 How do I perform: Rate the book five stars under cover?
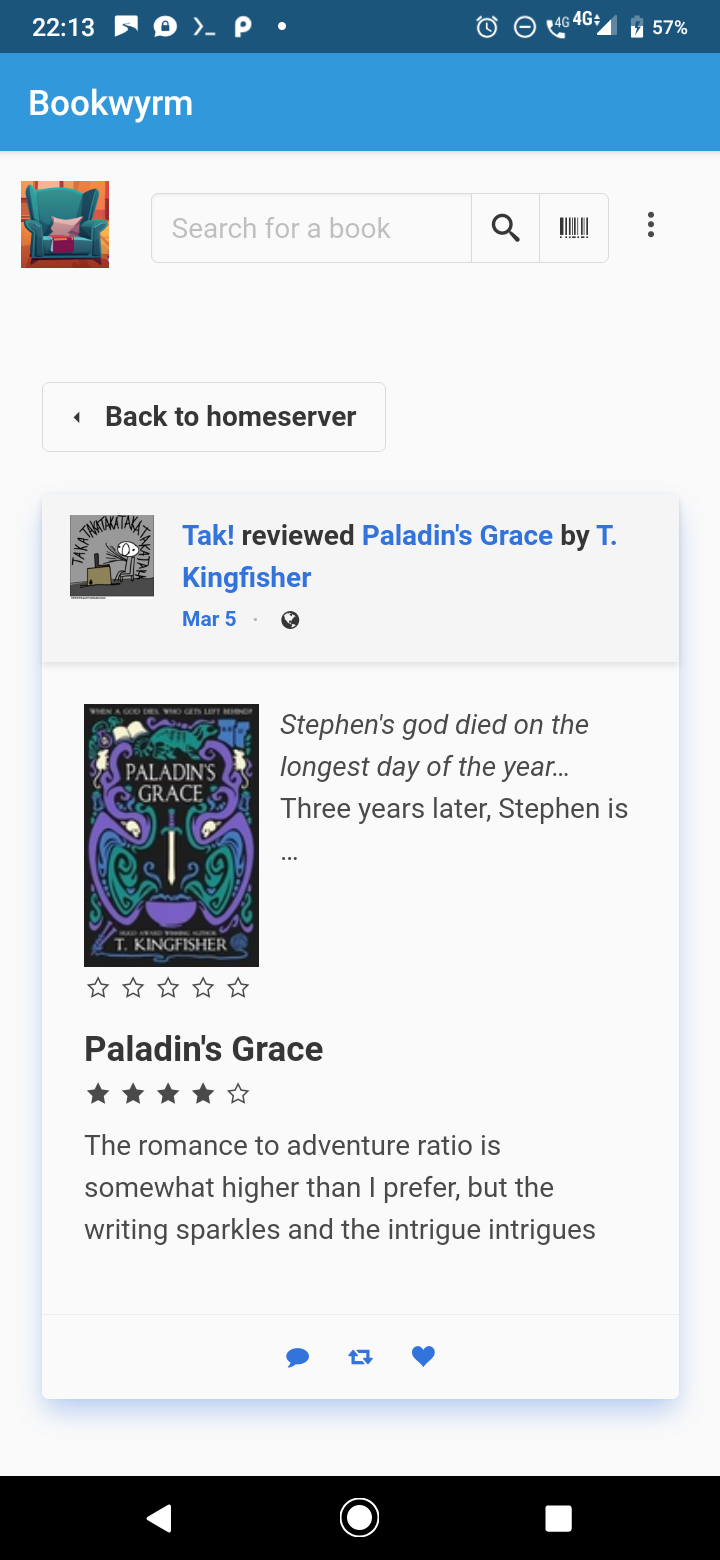[x=238, y=989]
